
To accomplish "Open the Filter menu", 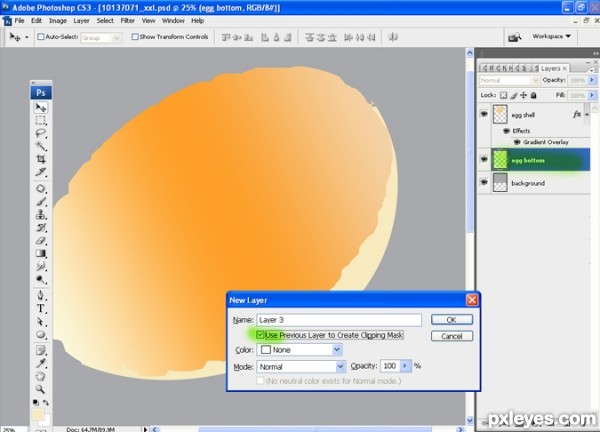I will pyautogui.click(x=128, y=20).
